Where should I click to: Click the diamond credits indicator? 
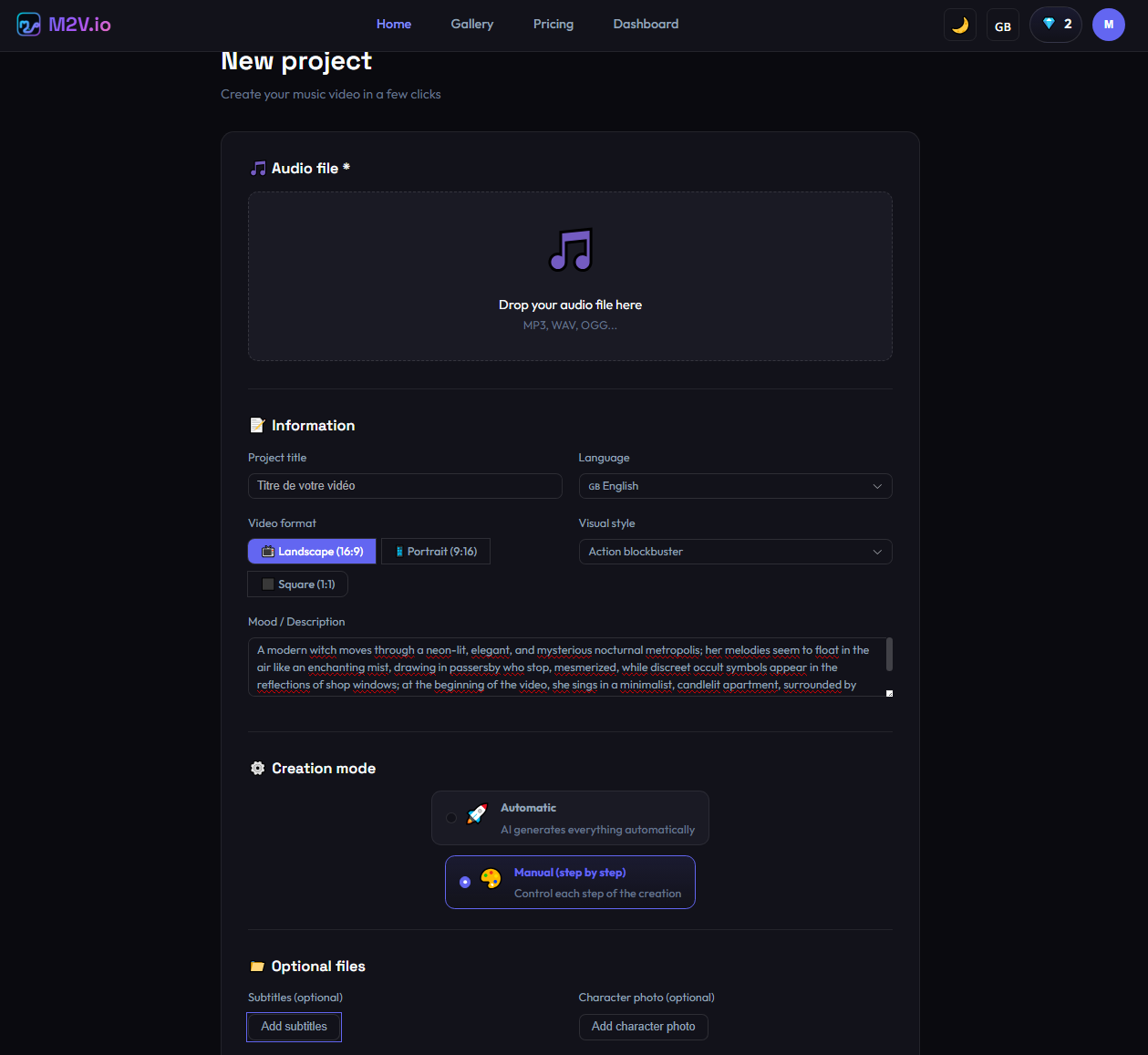1055,25
